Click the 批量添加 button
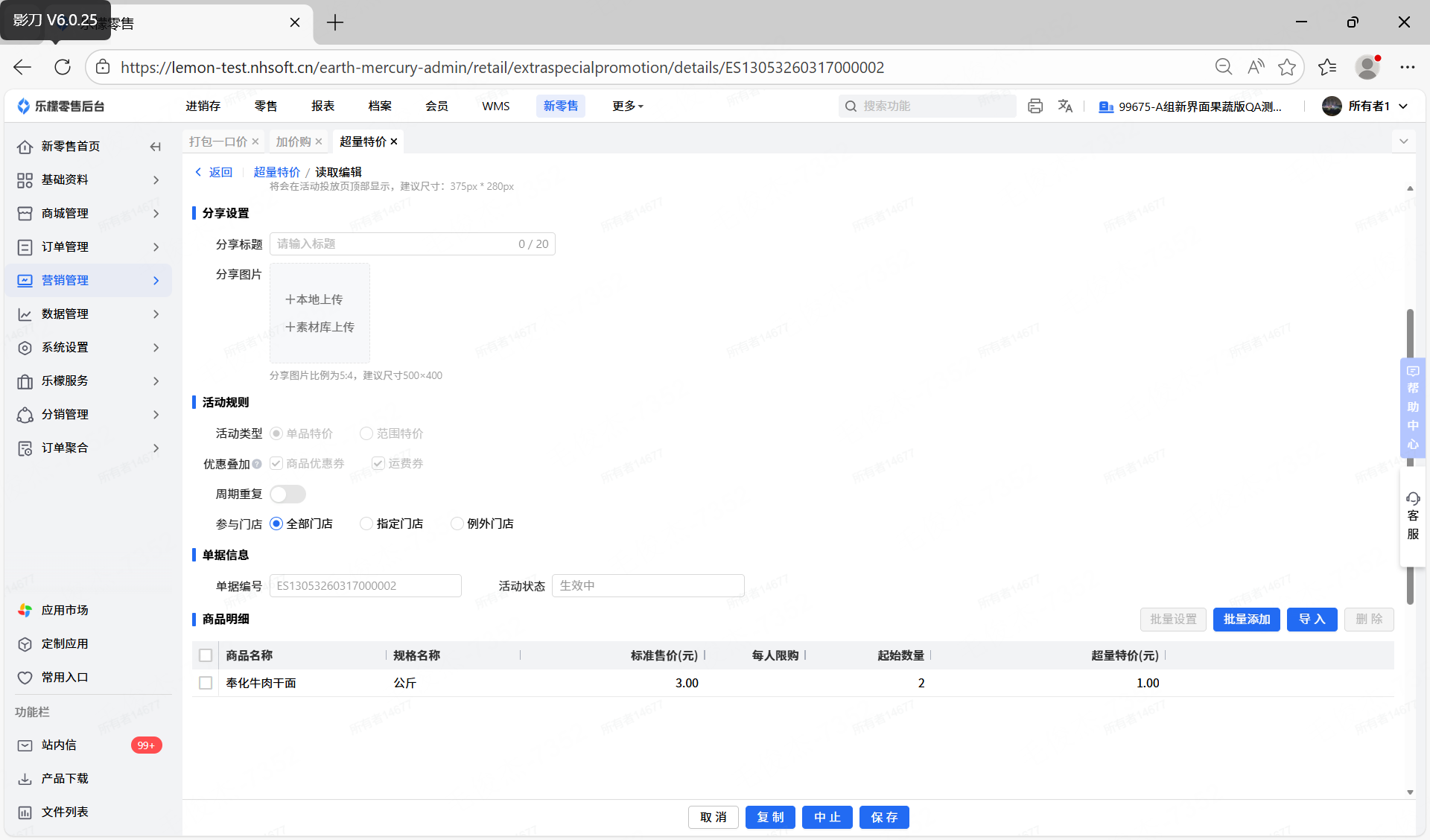Image resolution: width=1430 pixels, height=840 pixels. click(1246, 619)
